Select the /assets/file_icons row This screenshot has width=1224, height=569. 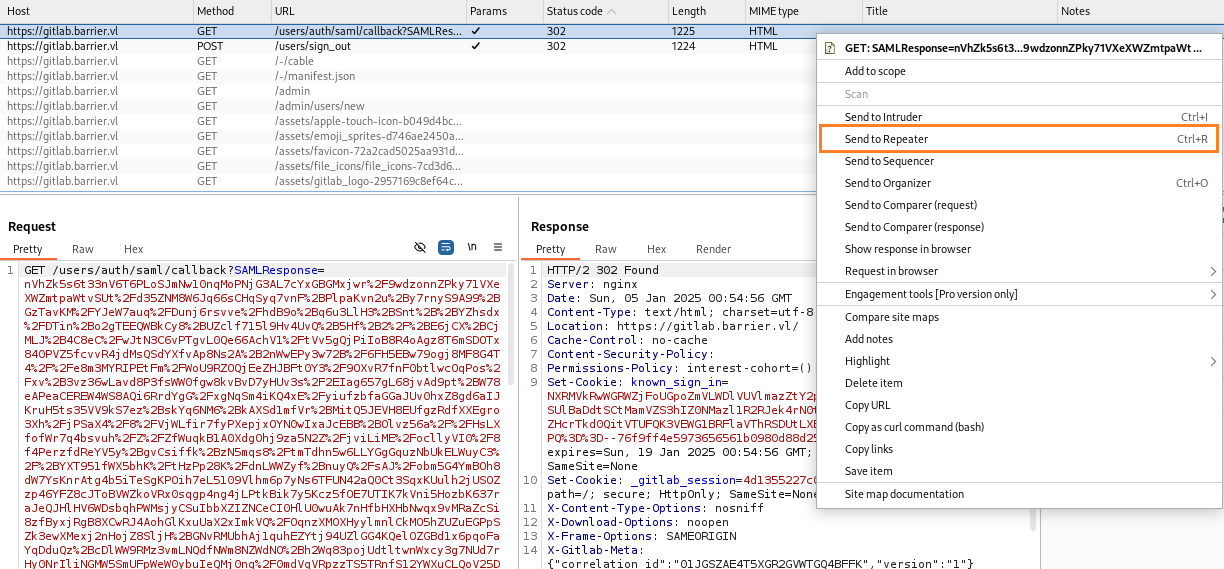tap(408, 166)
